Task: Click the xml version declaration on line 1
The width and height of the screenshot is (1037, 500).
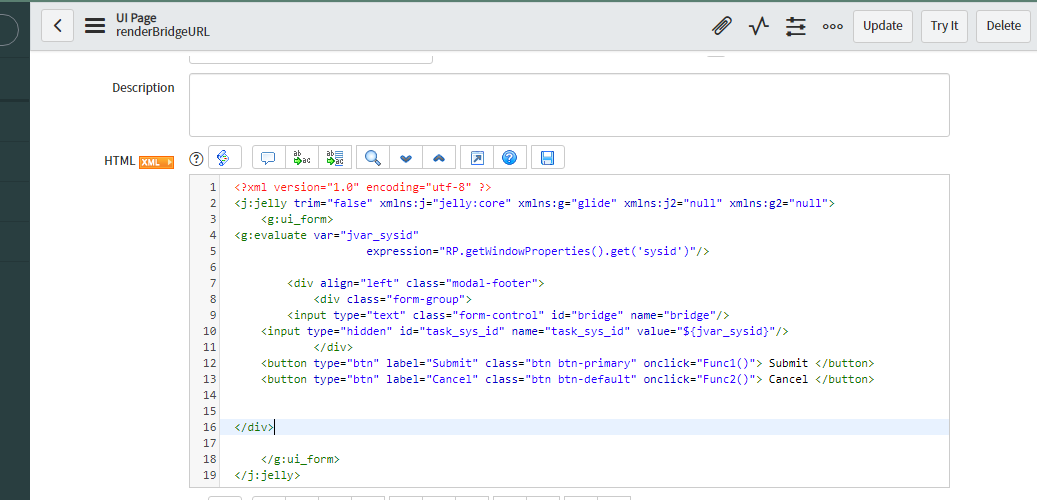Action: [362, 187]
